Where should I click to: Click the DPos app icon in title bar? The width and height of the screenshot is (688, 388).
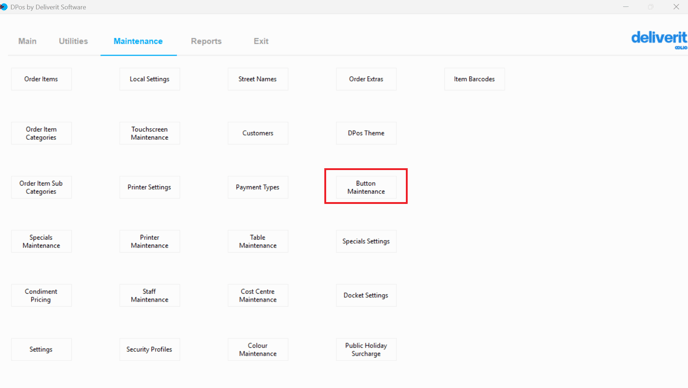tap(4, 7)
